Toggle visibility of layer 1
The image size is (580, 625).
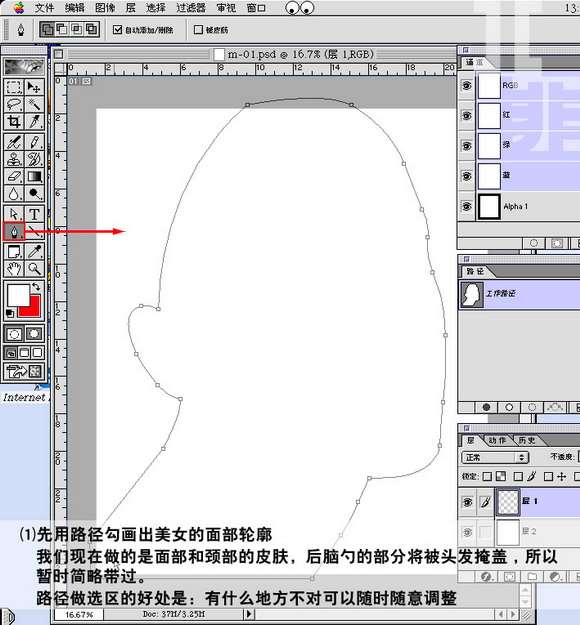click(x=467, y=502)
